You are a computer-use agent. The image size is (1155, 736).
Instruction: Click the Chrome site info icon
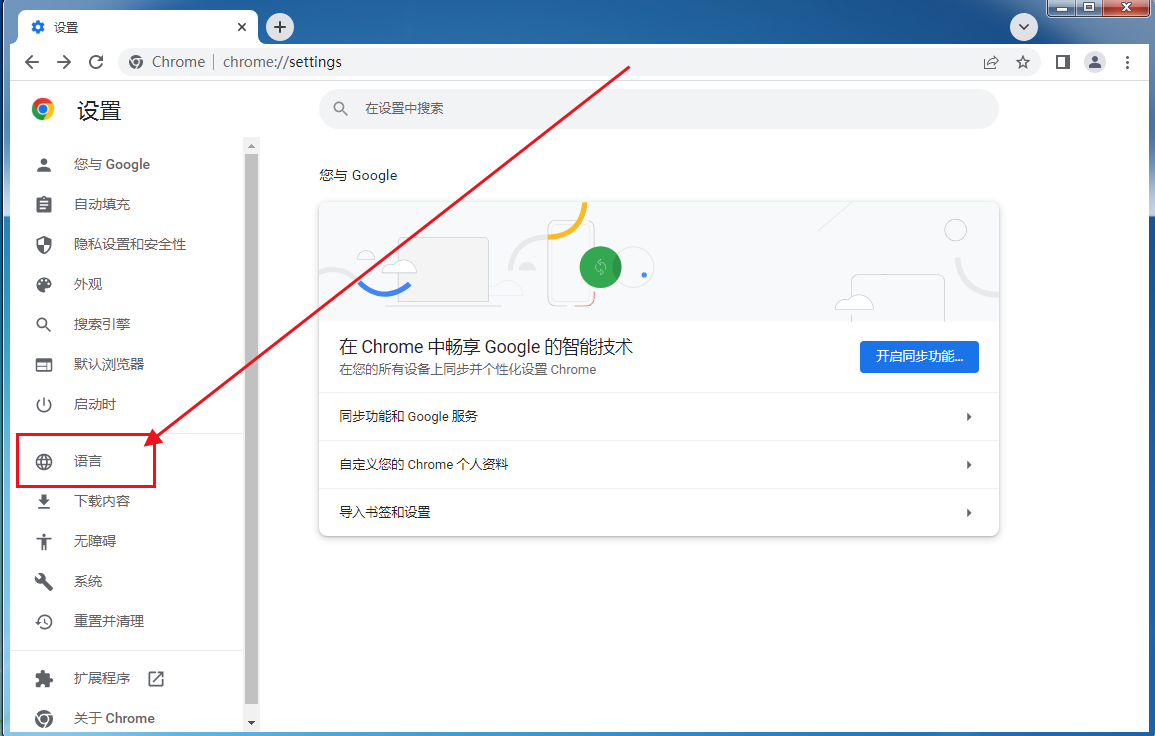tap(136, 62)
